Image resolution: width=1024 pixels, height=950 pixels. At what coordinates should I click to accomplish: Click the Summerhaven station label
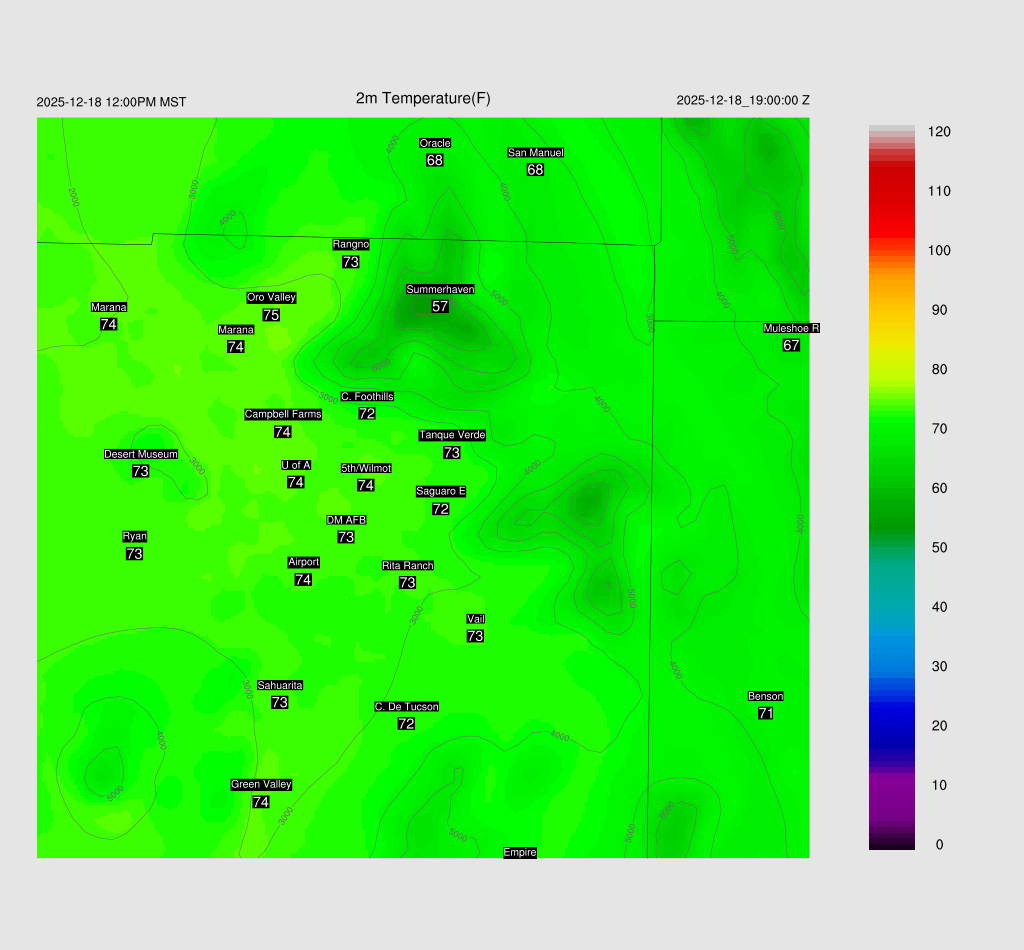click(x=440, y=289)
